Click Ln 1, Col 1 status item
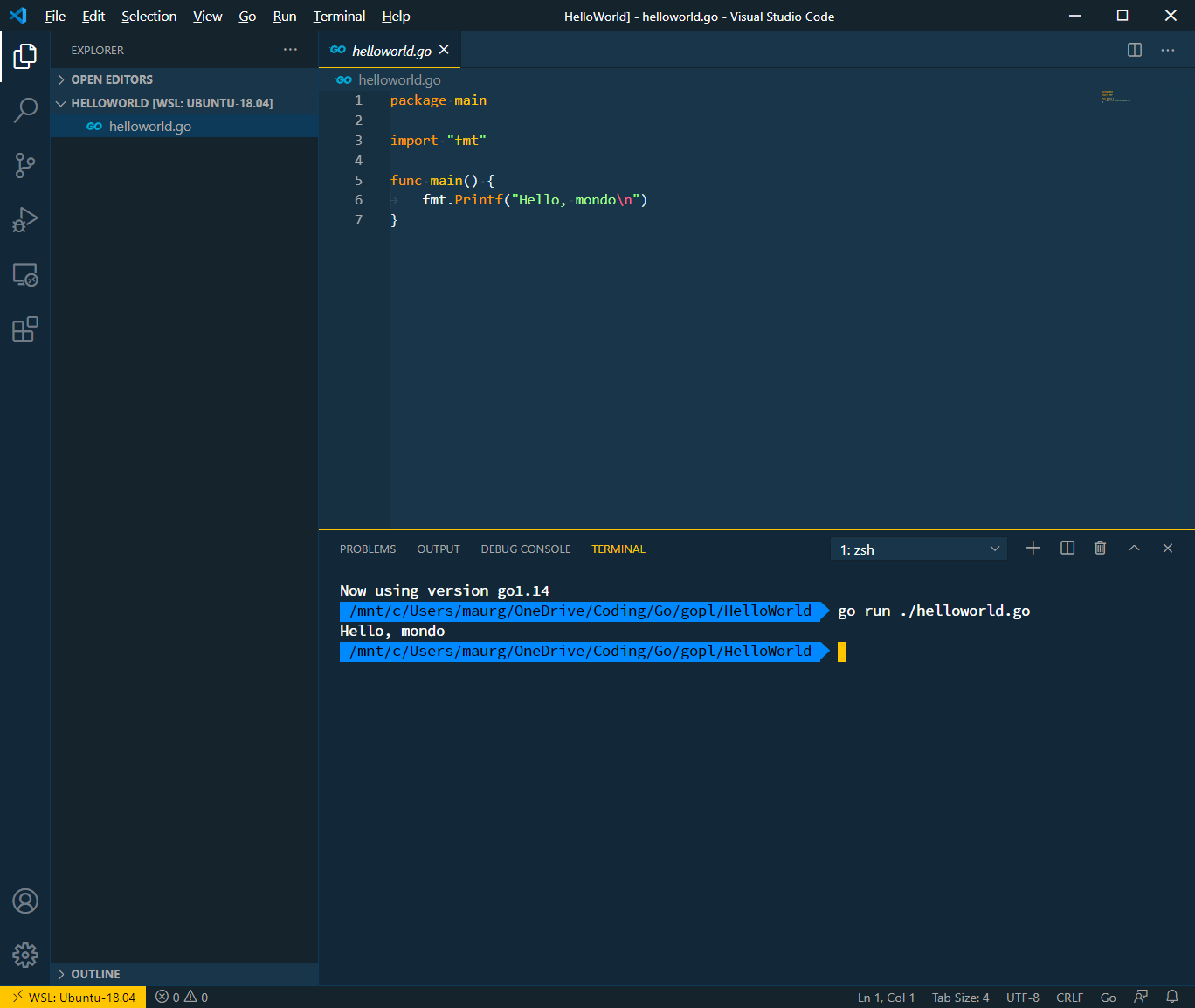 tap(886, 997)
